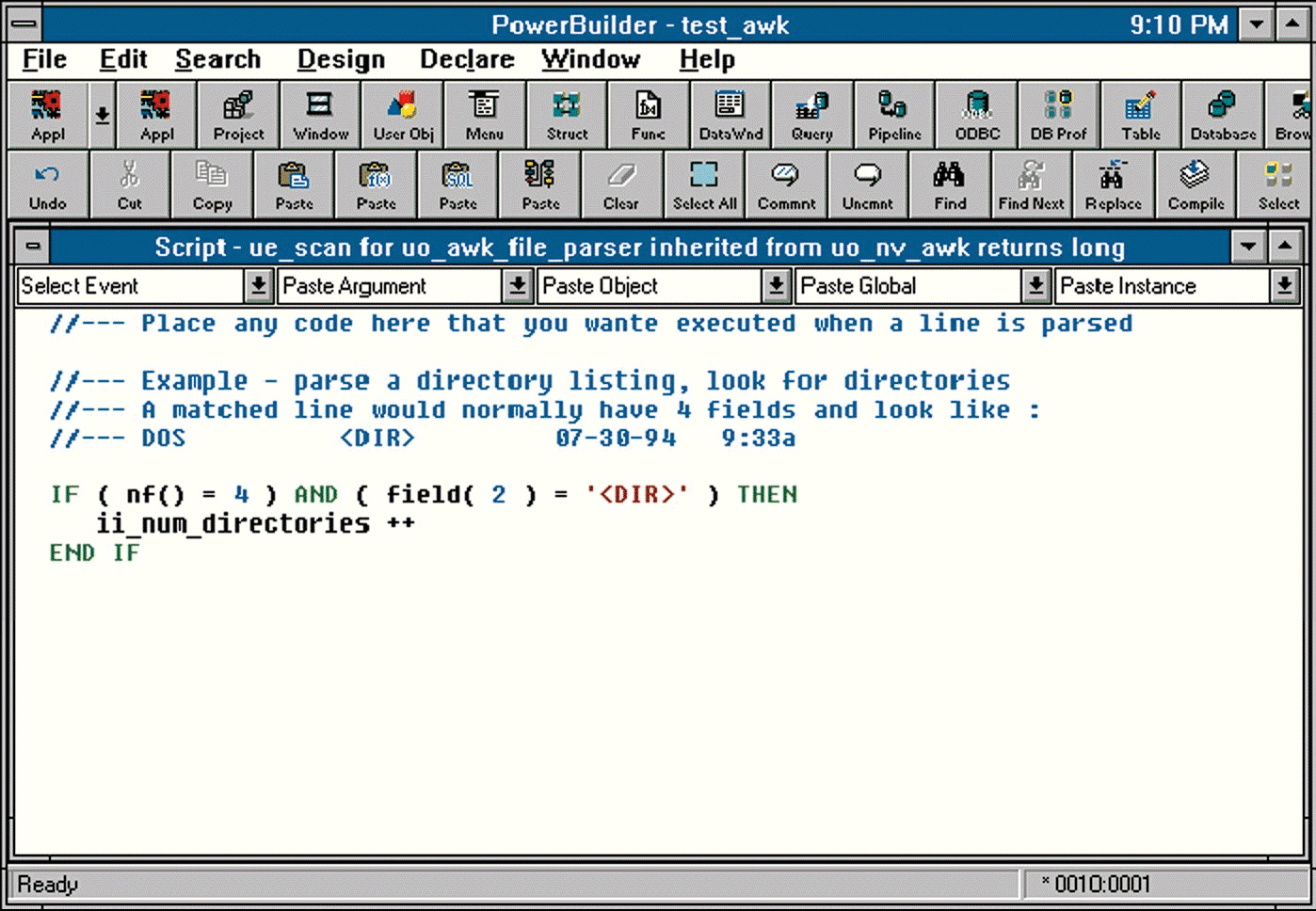Open the Paste Global dropdown list
Screen dimensions: 1316x911
[x=1035, y=286]
